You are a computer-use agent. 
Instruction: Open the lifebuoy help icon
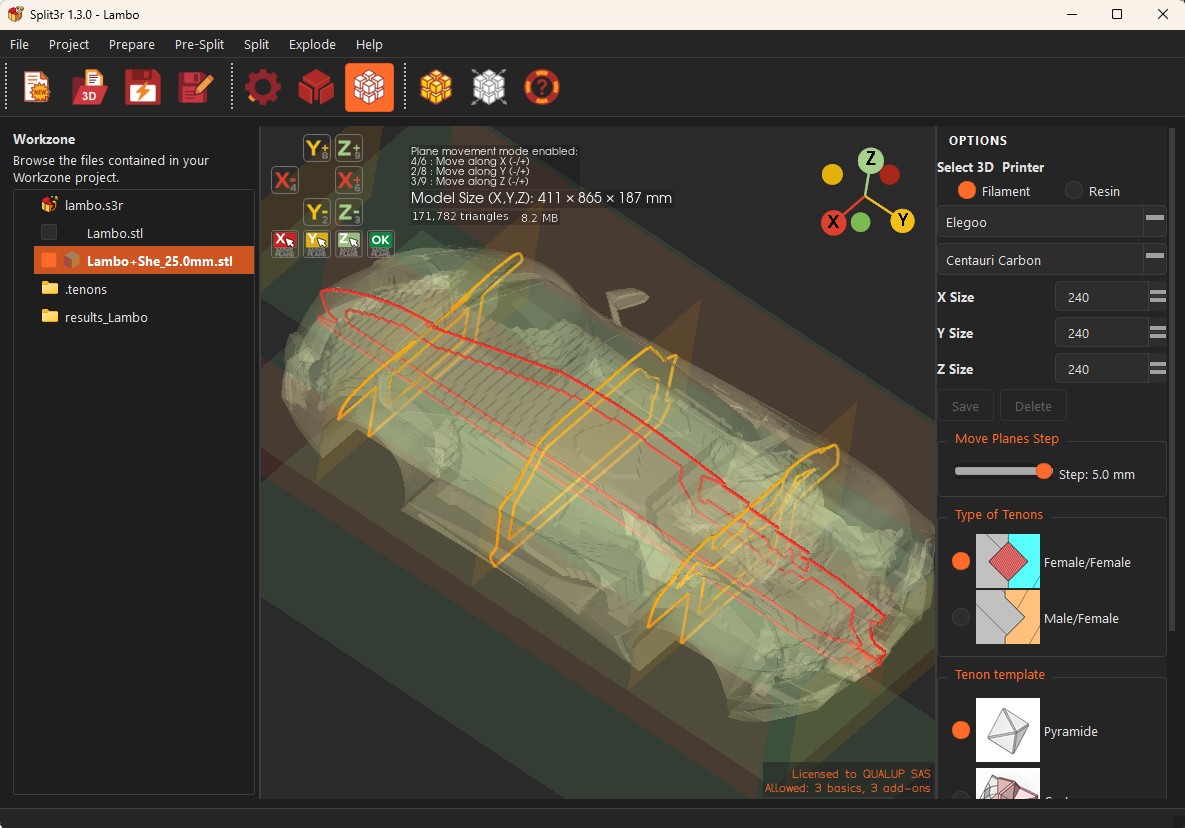pos(541,87)
